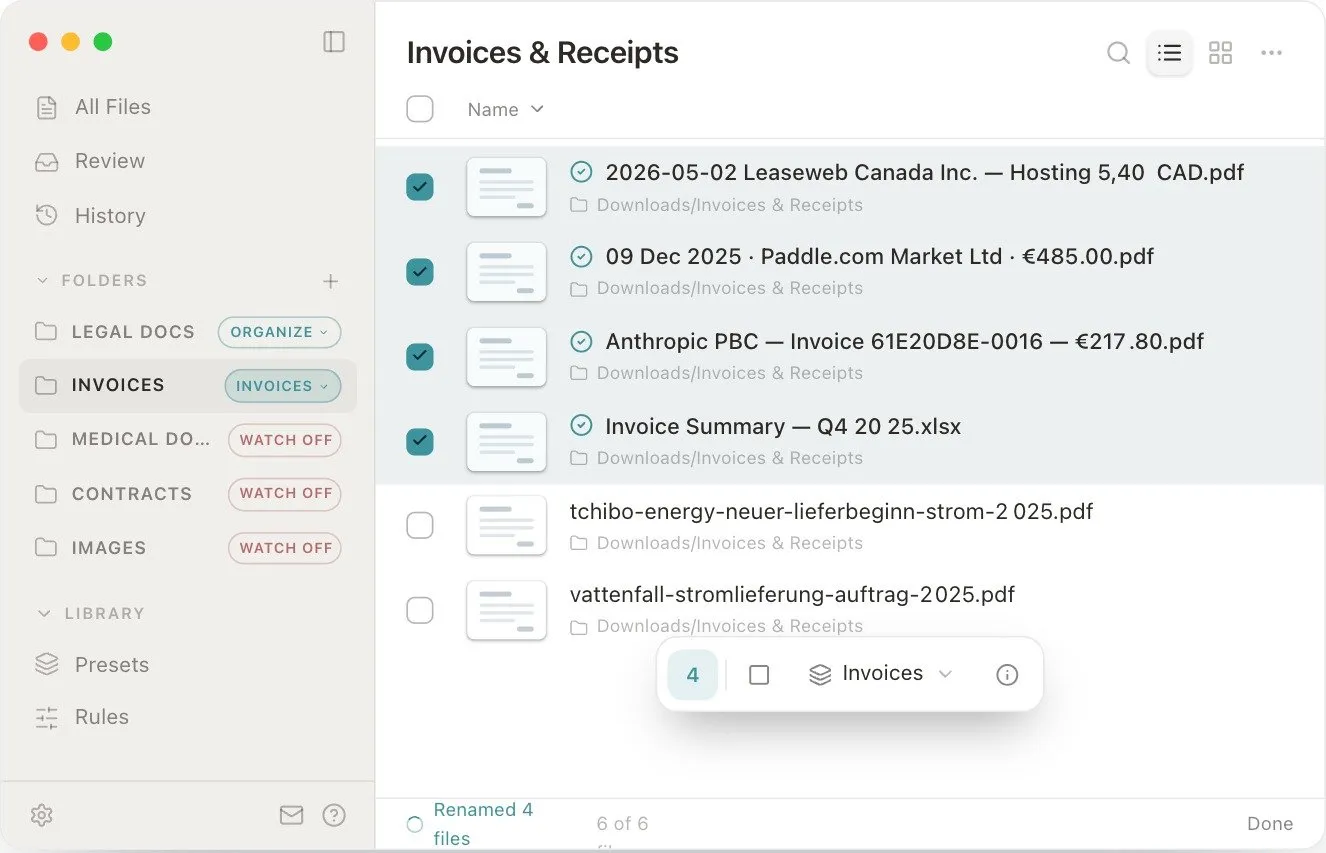This screenshot has height=853, width=1326.
Task: Add a new folder with plus icon
Action: pyautogui.click(x=330, y=281)
